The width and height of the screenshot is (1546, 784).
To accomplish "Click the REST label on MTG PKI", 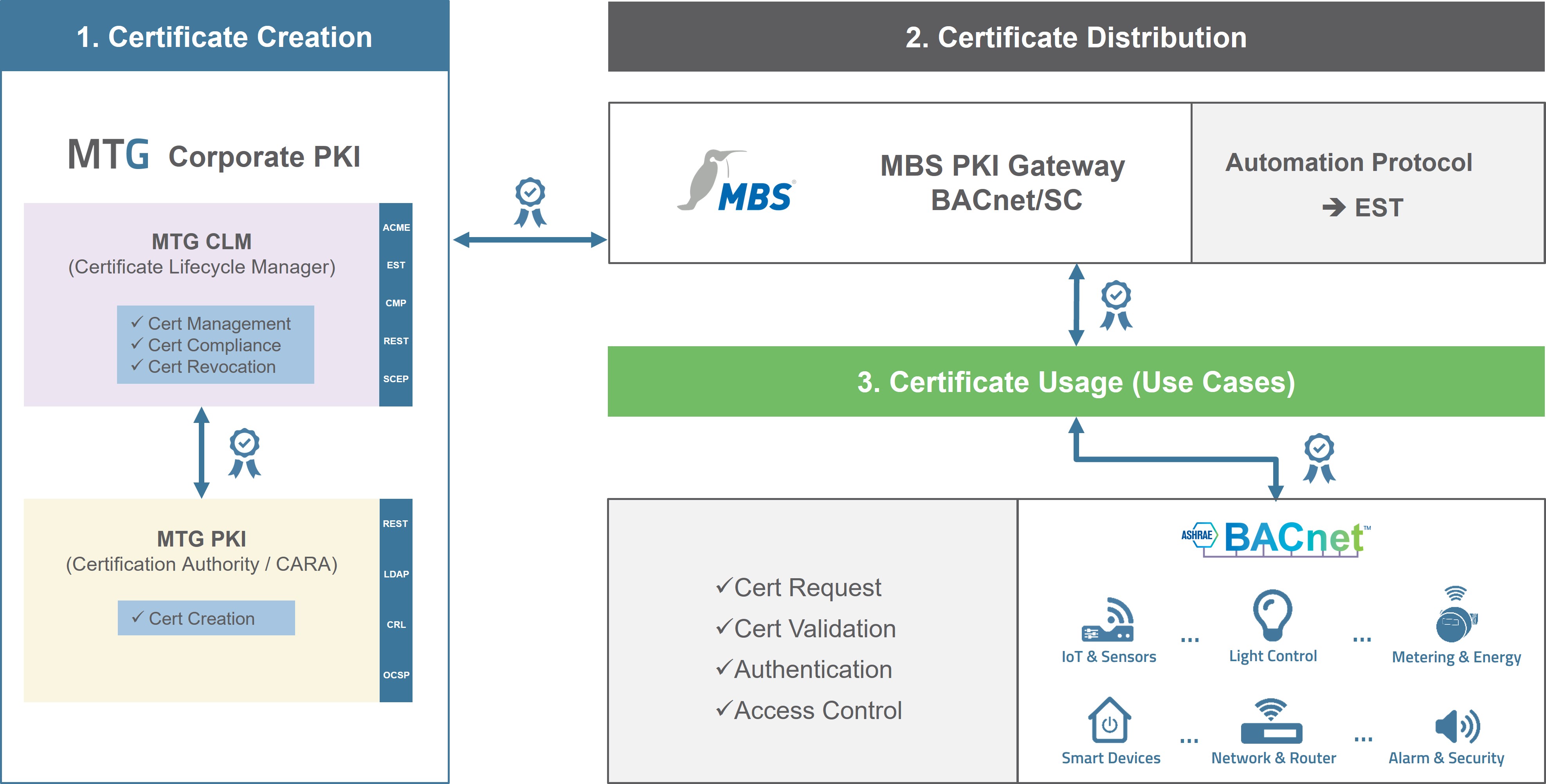I will tap(396, 524).
